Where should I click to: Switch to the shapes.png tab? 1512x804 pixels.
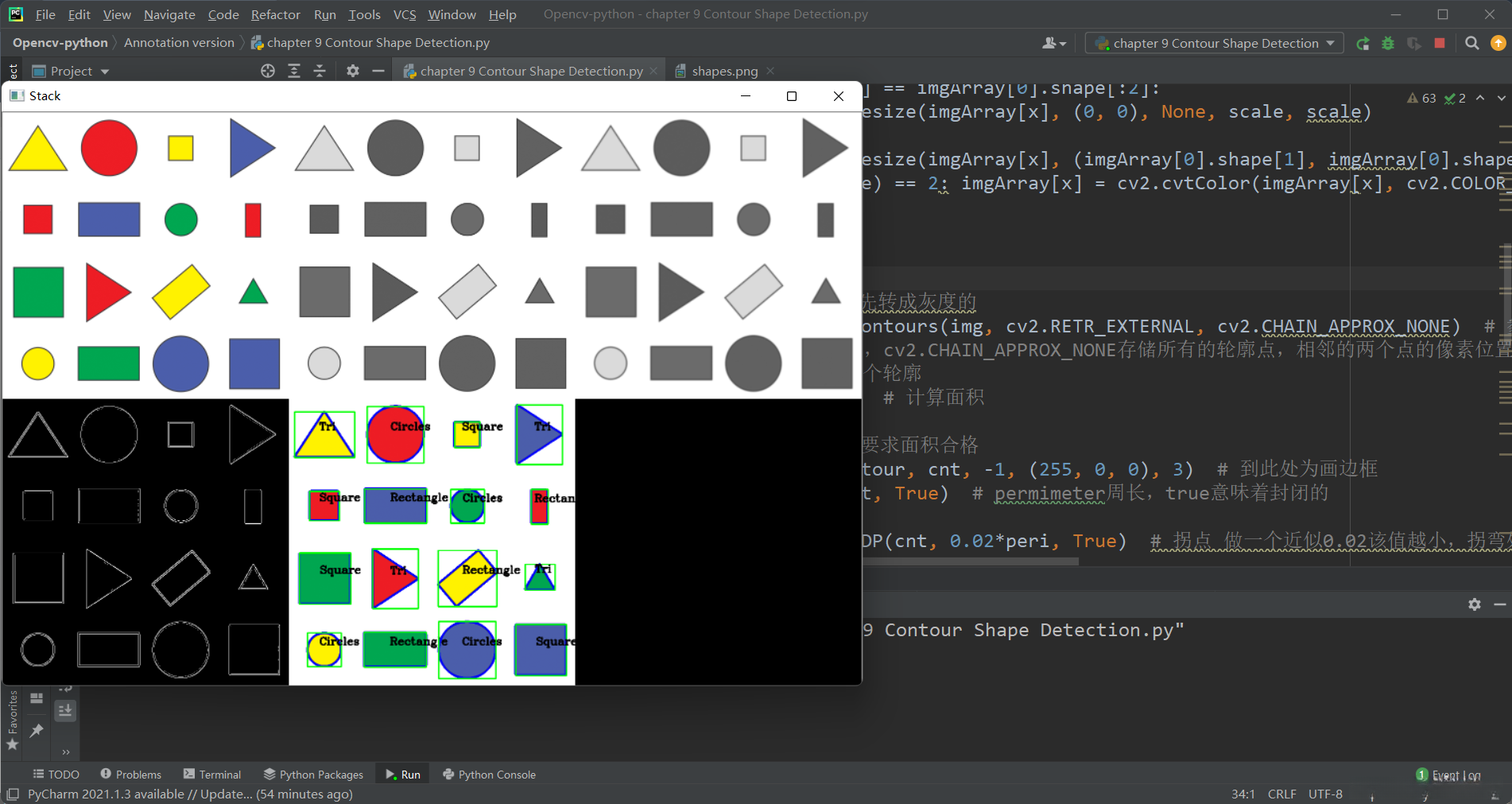pyautogui.click(x=724, y=71)
